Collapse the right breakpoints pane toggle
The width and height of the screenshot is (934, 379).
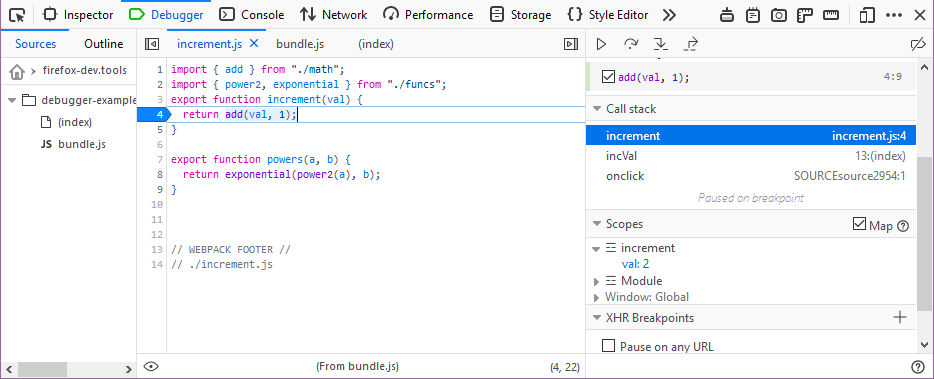[571, 44]
